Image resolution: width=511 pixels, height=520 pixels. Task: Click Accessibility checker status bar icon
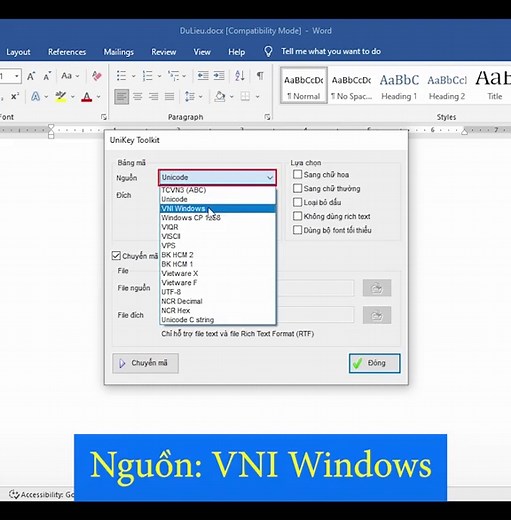point(14,494)
